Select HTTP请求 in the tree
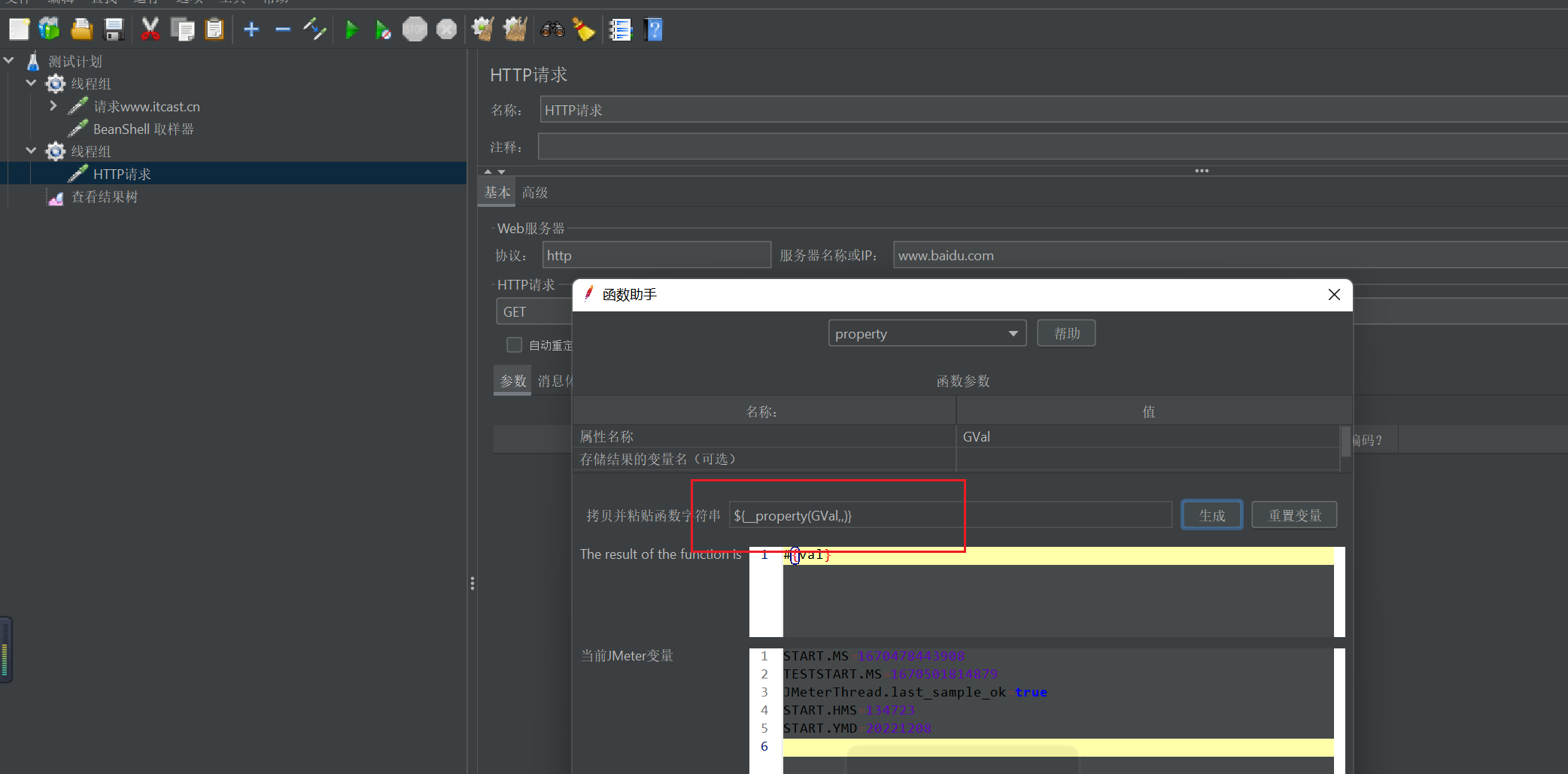 coord(122,175)
